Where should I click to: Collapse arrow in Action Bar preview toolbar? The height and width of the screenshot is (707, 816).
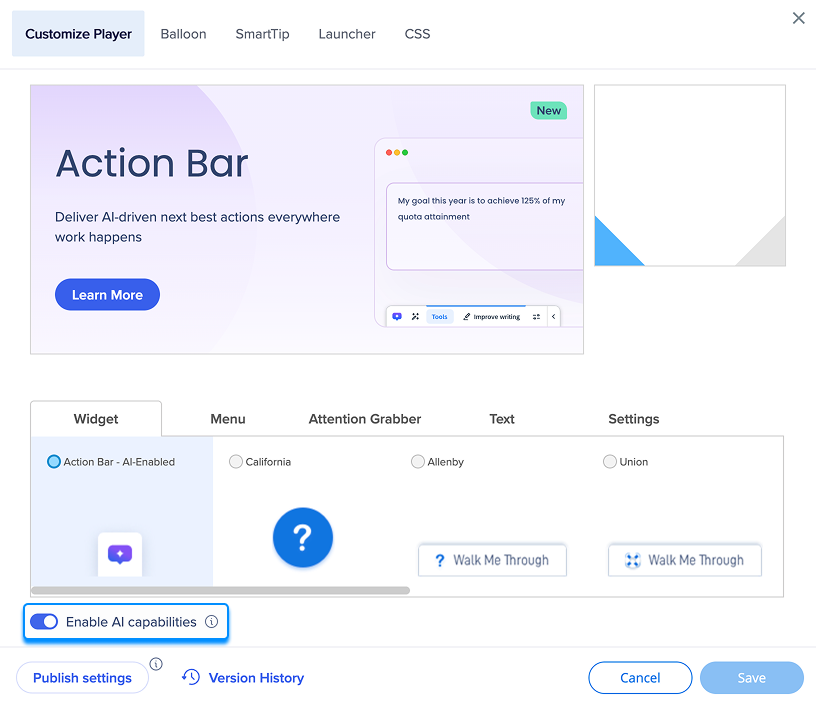tap(554, 317)
